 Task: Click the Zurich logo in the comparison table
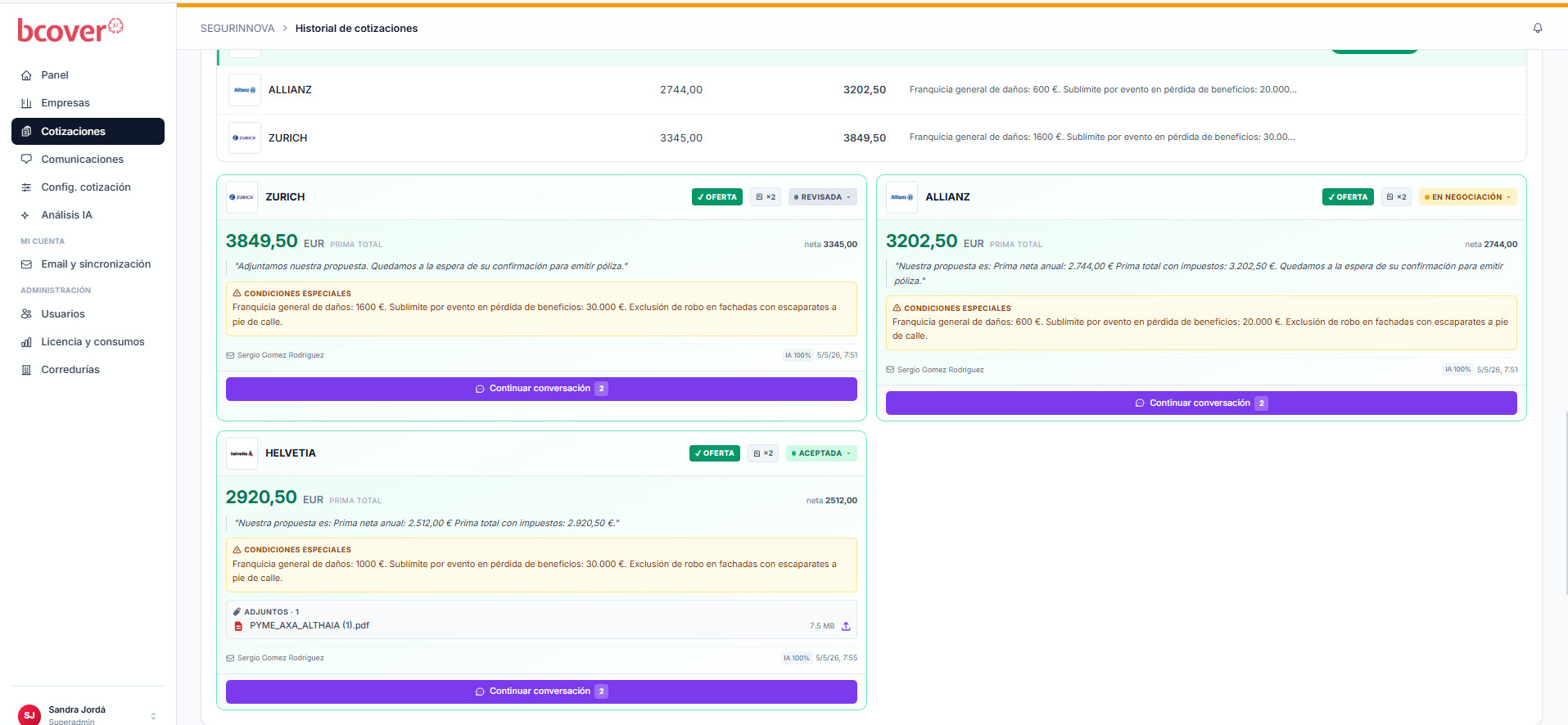tap(244, 138)
